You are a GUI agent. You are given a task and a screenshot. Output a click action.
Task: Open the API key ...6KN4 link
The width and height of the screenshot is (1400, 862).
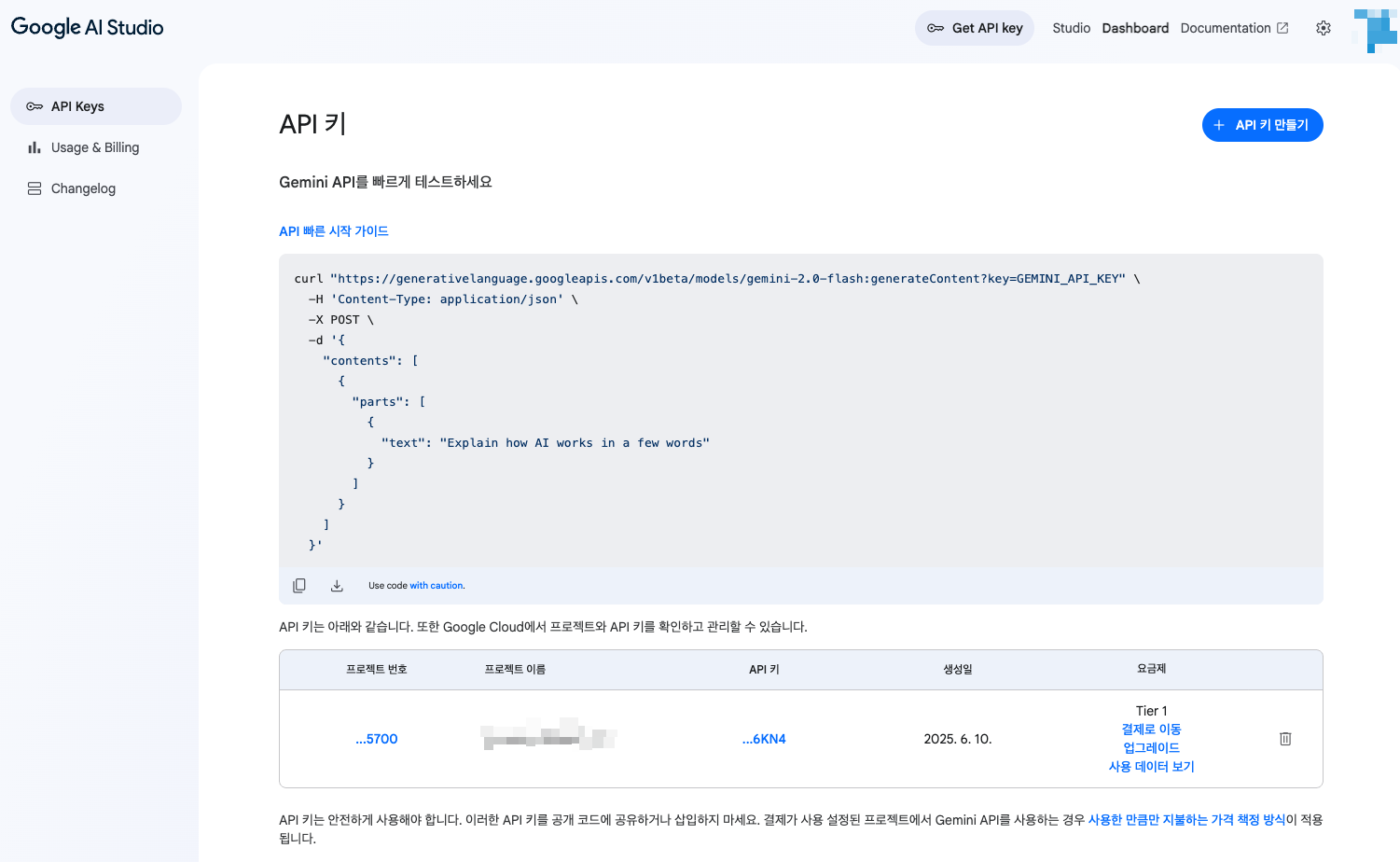click(764, 739)
